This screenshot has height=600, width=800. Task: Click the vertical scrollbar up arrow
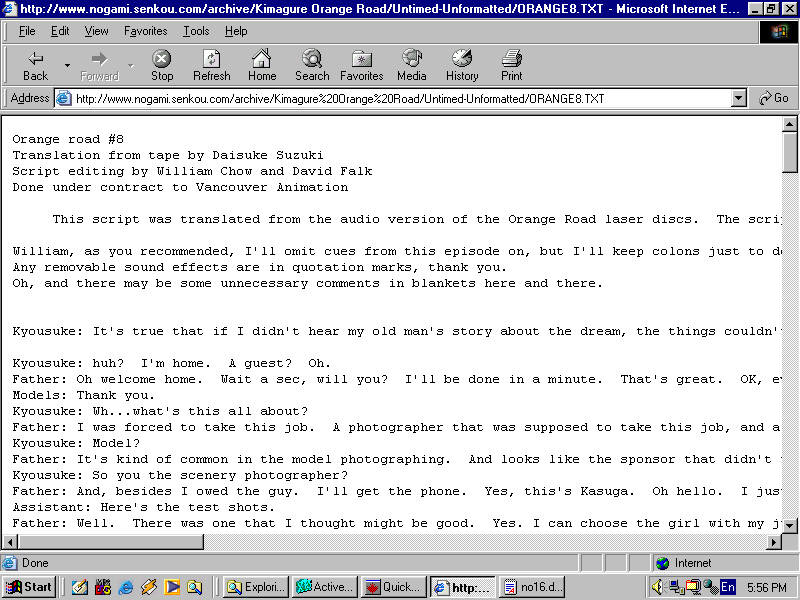(789, 124)
